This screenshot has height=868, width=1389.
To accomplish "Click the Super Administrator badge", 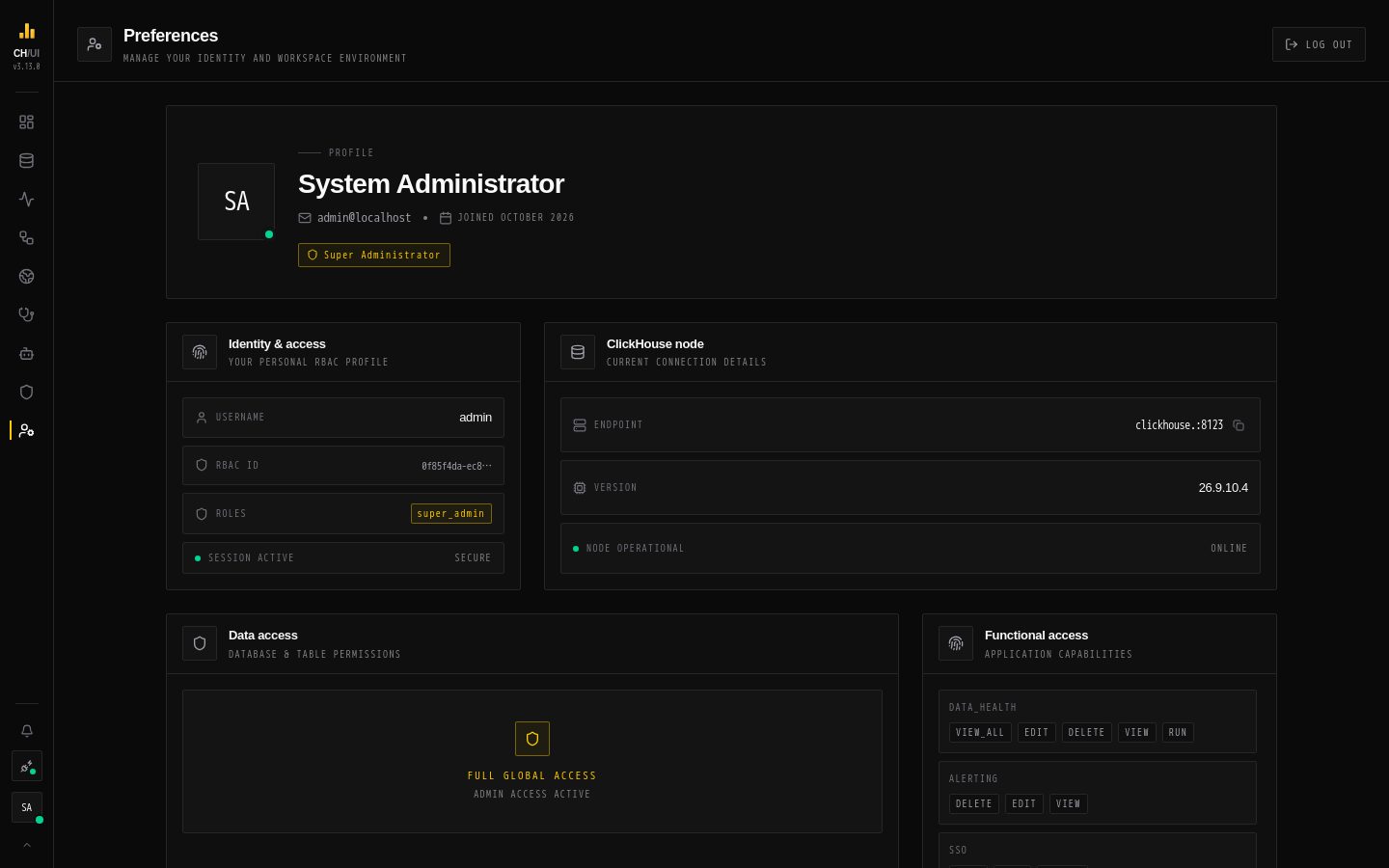I will (374, 255).
